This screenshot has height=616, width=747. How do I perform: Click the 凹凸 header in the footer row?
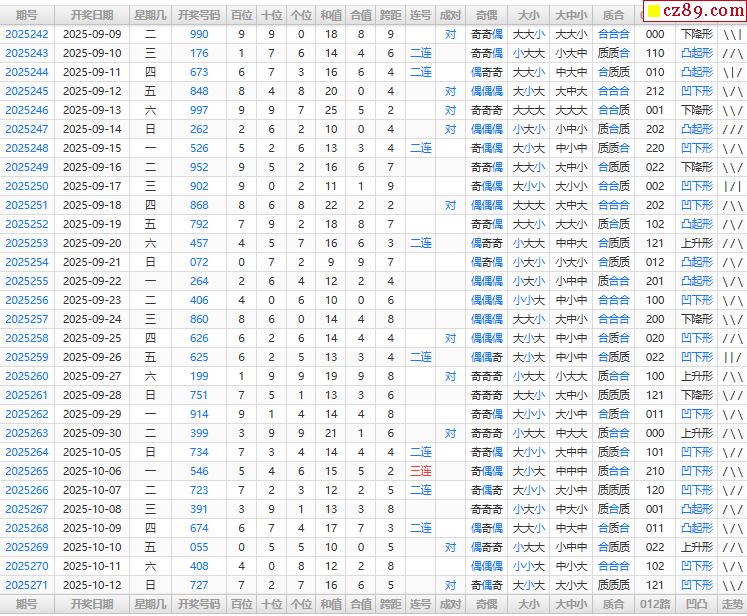pyautogui.click(x=696, y=604)
